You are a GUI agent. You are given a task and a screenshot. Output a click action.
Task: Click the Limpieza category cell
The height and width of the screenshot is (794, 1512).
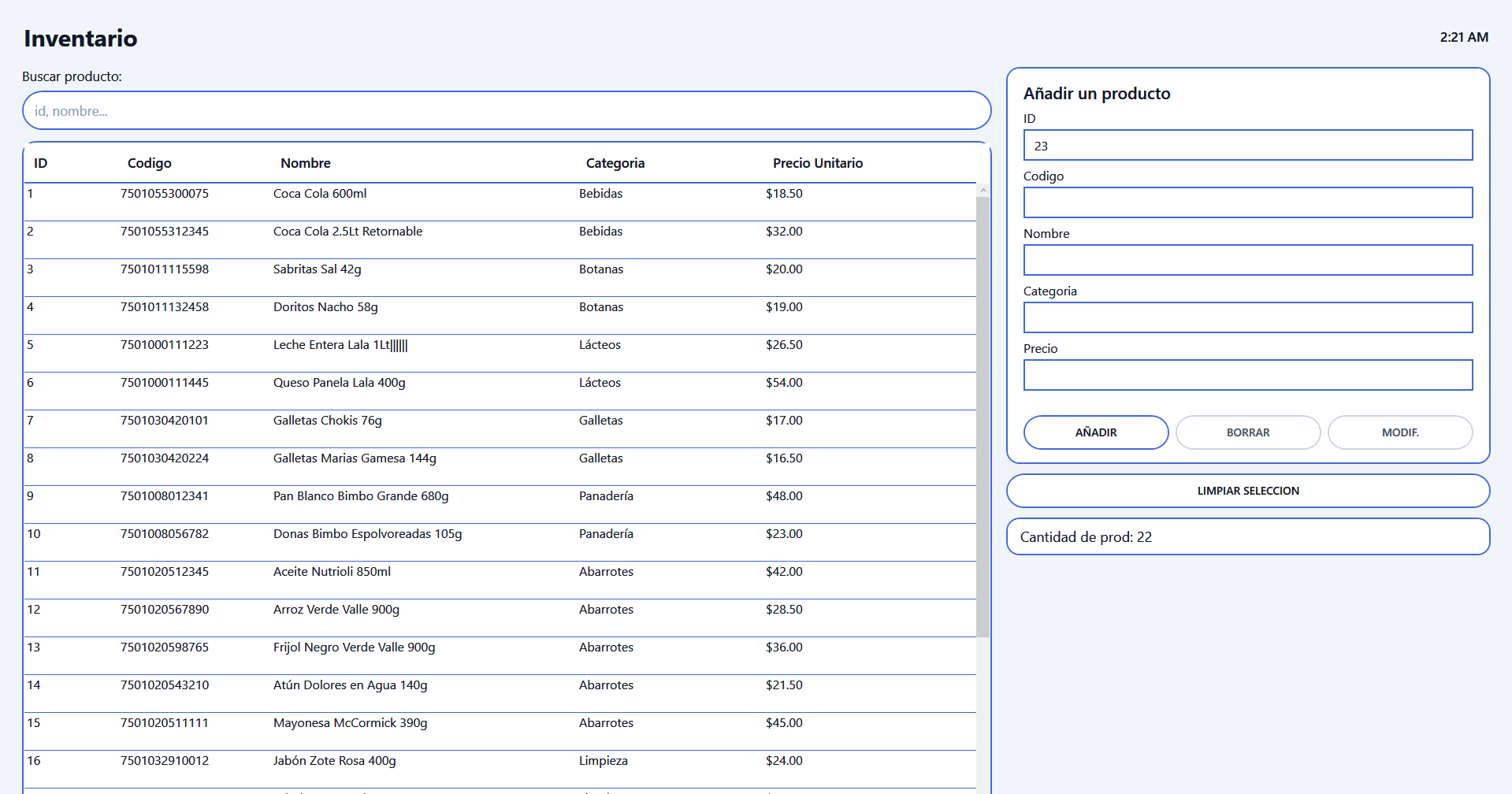tap(604, 761)
